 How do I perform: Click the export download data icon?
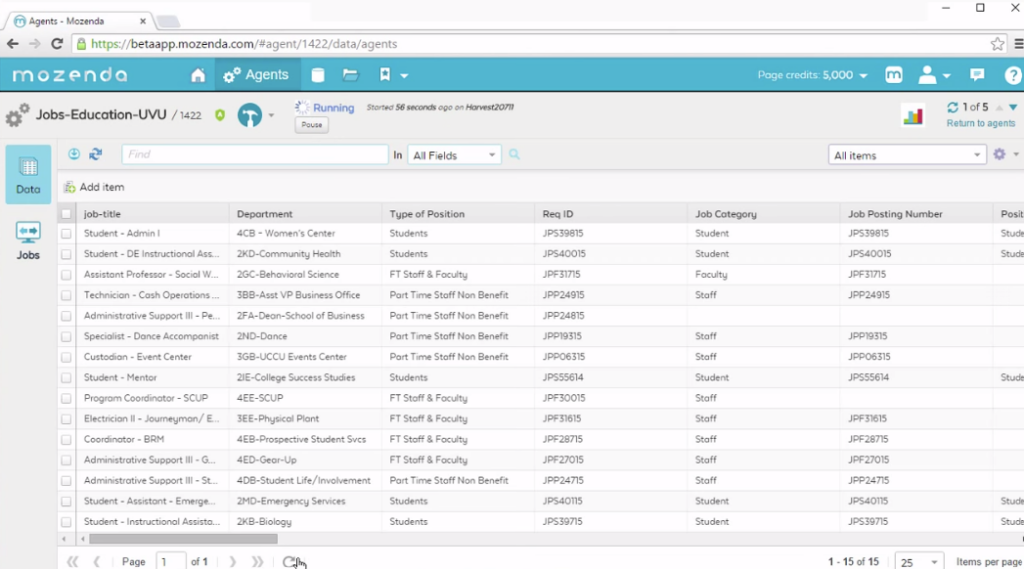[x=74, y=154]
